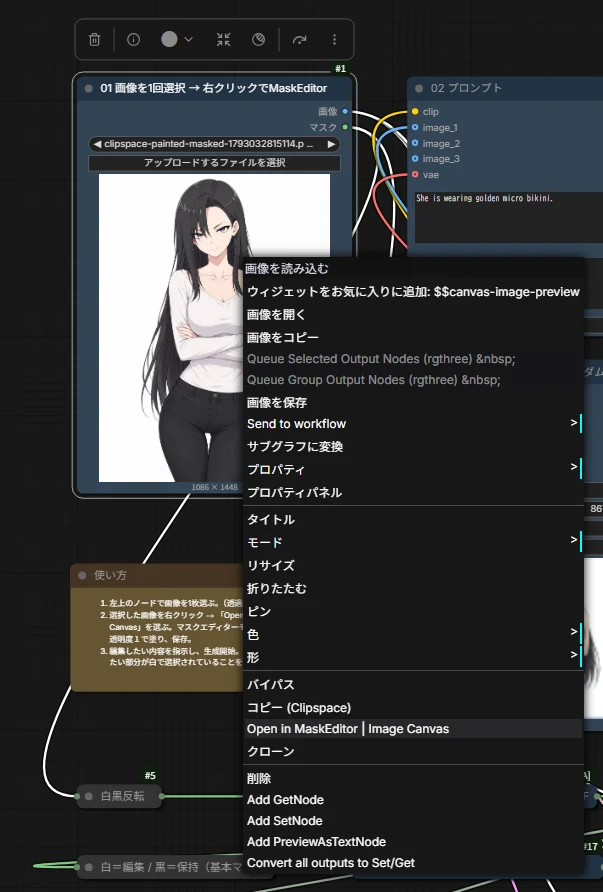Viewport: 603px width, 892px height.
Task: Expand 色 color submenu
Action: click(414, 634)
